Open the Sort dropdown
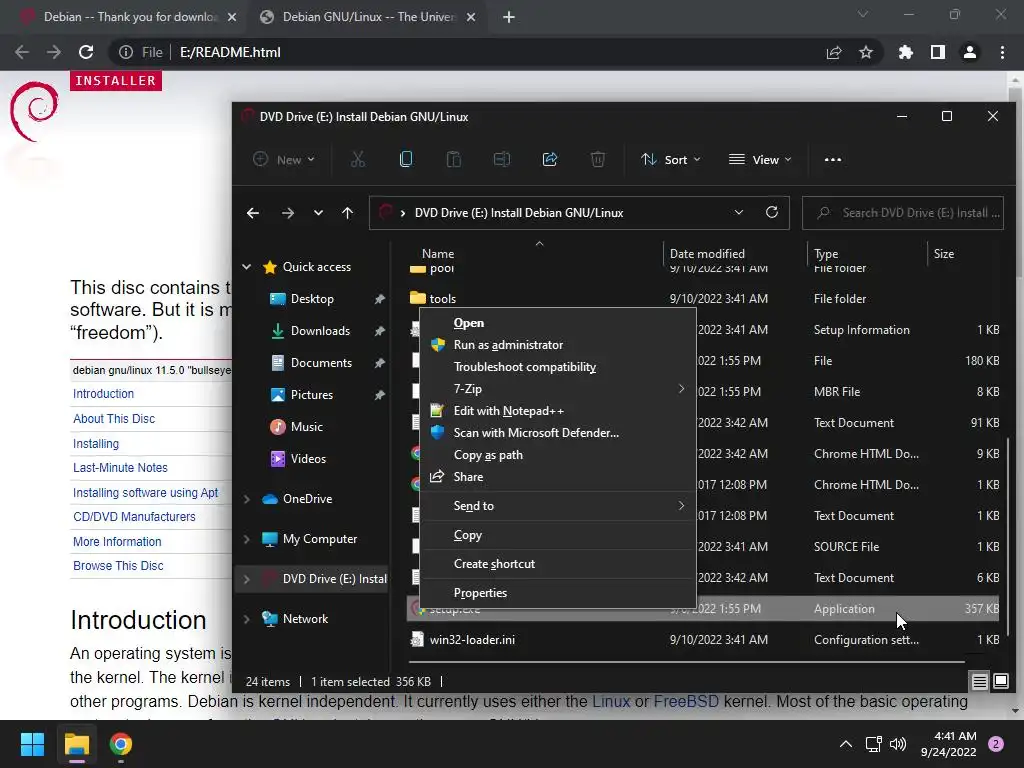 [670, 159]
